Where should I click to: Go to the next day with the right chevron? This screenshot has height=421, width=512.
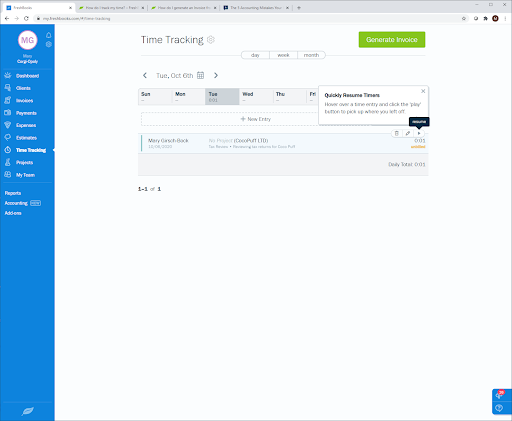(216, 75)
